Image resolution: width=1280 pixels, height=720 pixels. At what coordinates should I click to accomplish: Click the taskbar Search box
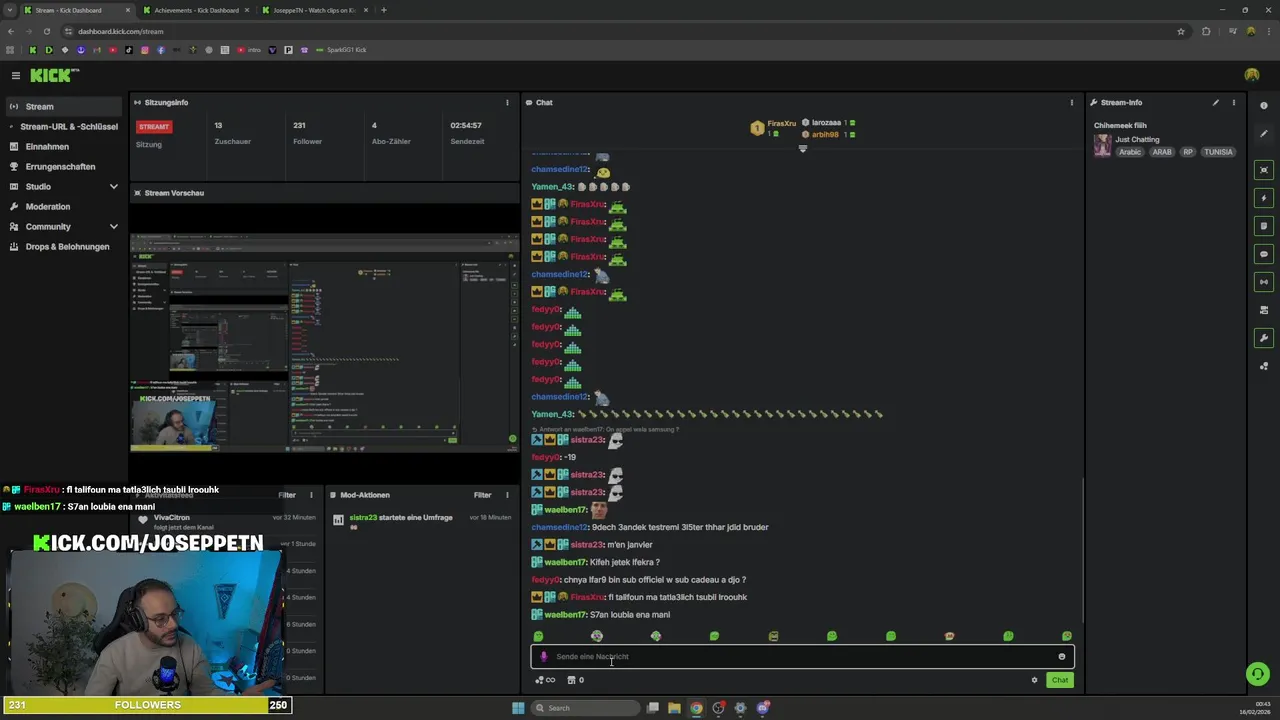click(x=585, y=708)
